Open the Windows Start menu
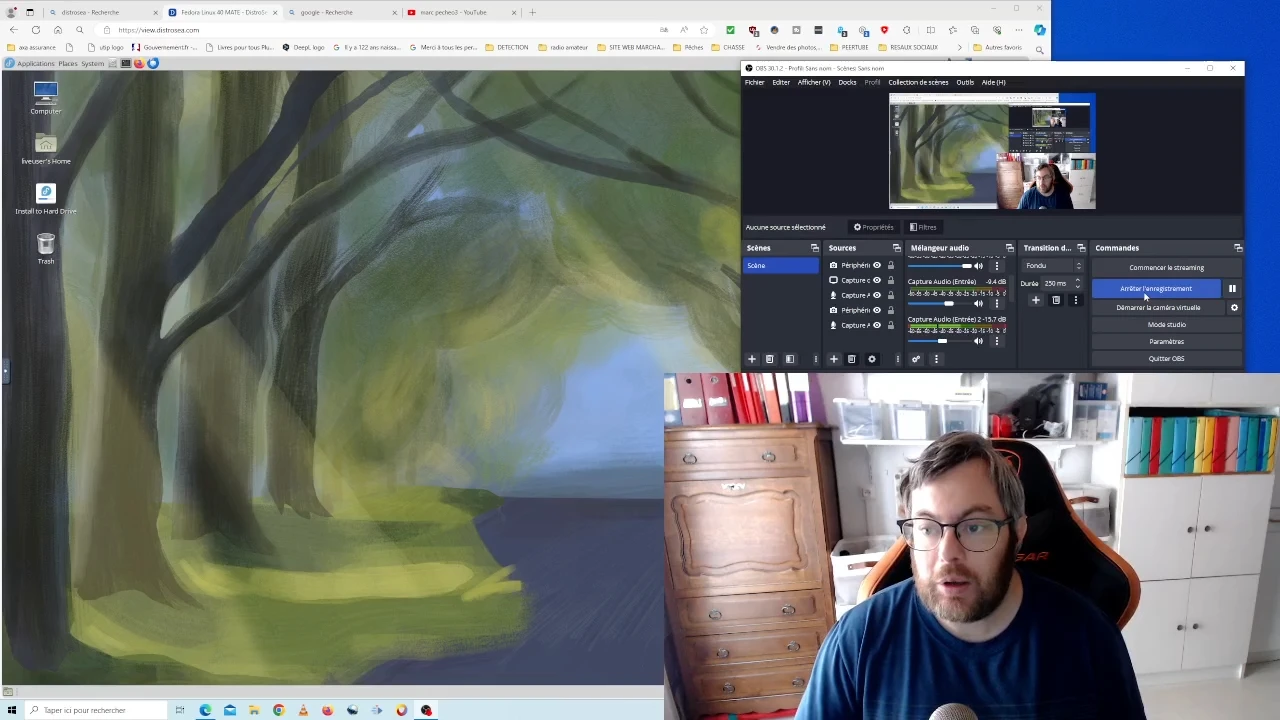The height and width of the screenshot is (720, 1280). pyautogui.click(x=10, y=710)
